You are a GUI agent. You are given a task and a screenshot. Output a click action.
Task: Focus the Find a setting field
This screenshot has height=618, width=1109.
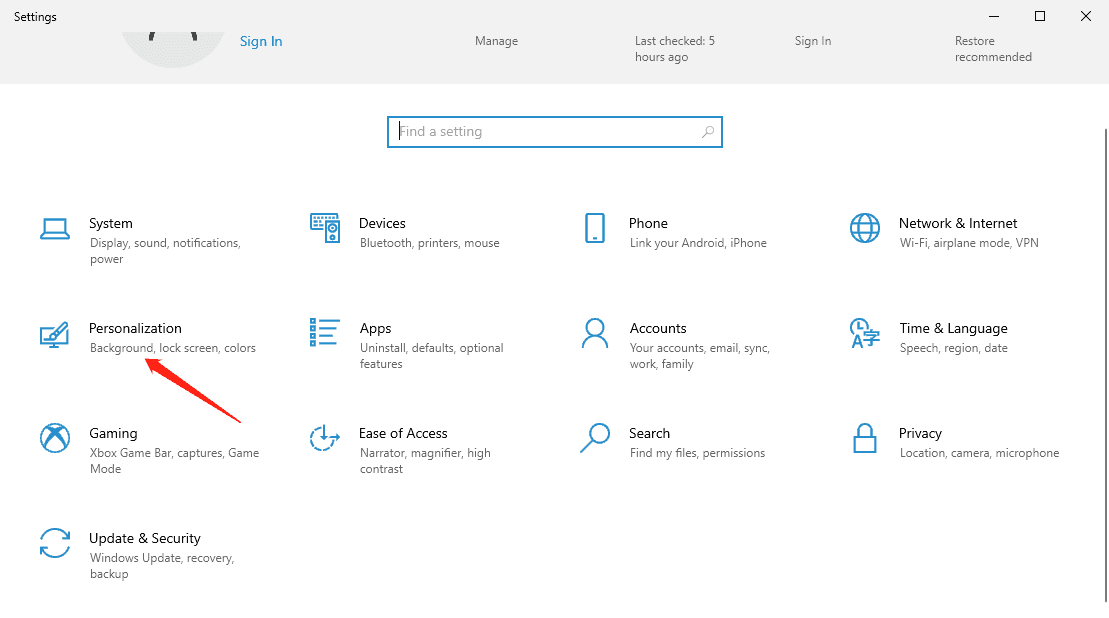point(554,132)
